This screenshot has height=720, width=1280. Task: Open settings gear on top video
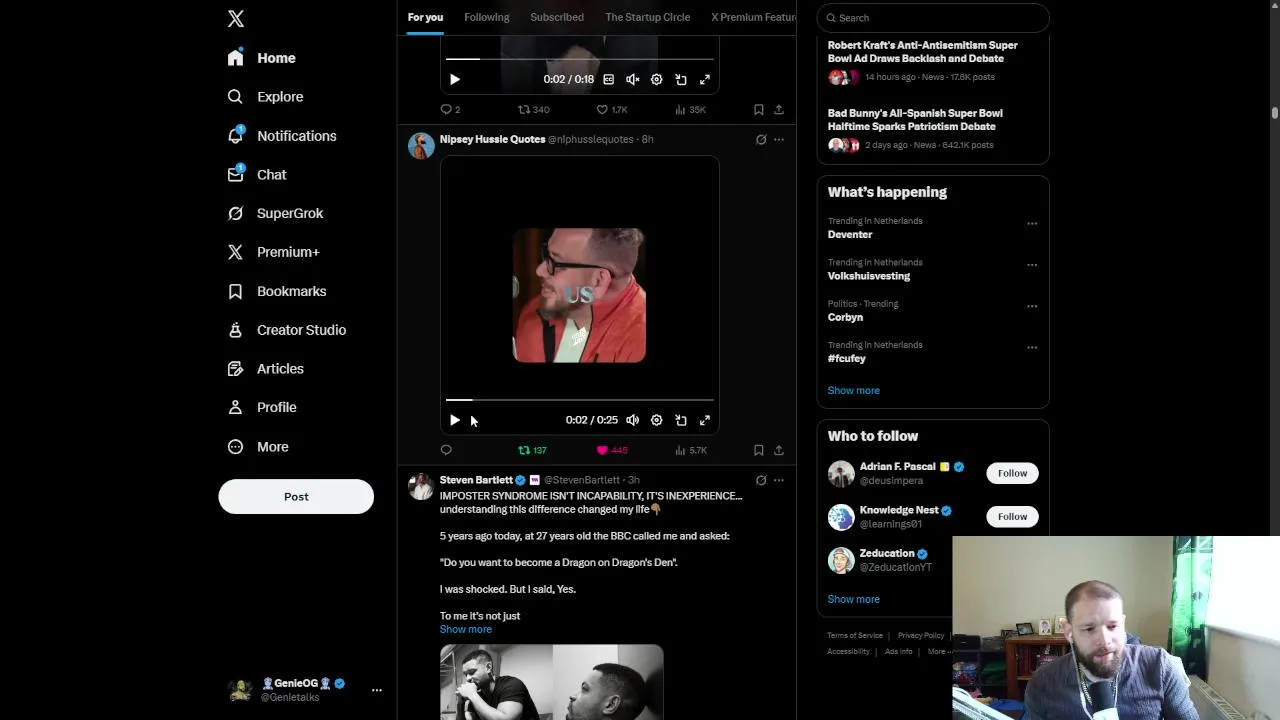[x=656, y=79]
